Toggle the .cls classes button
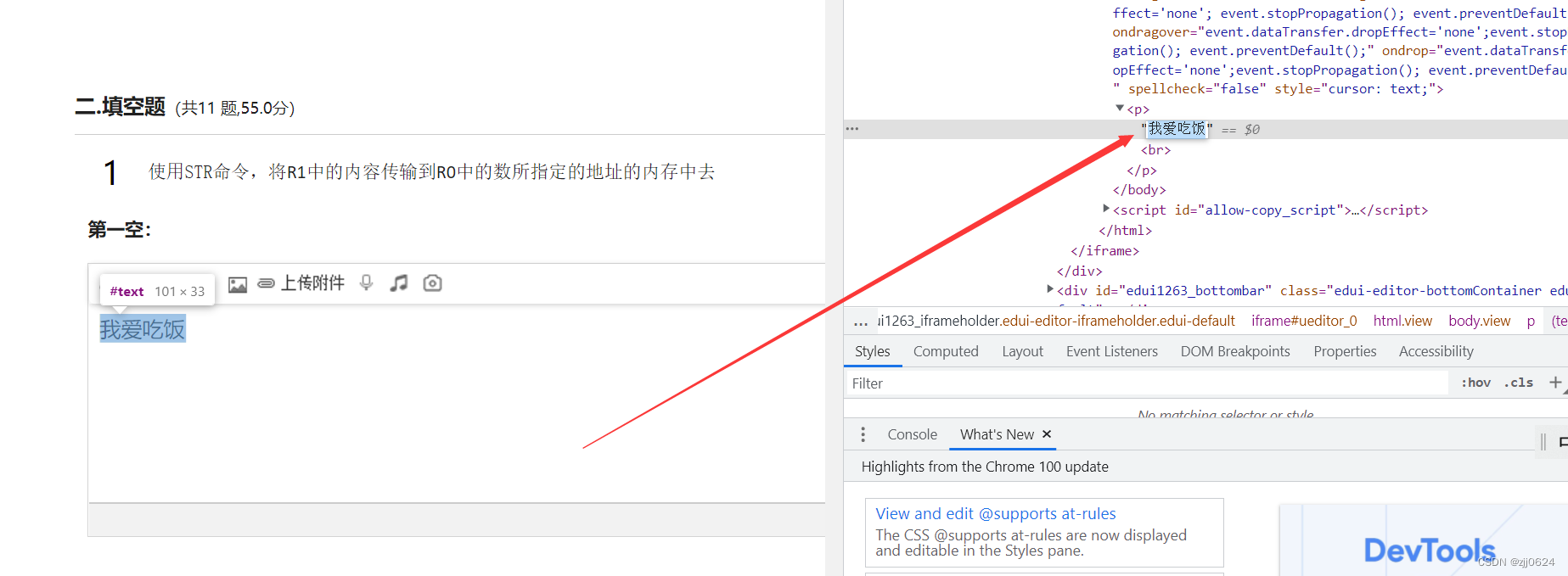 [x=1518, y=383]
